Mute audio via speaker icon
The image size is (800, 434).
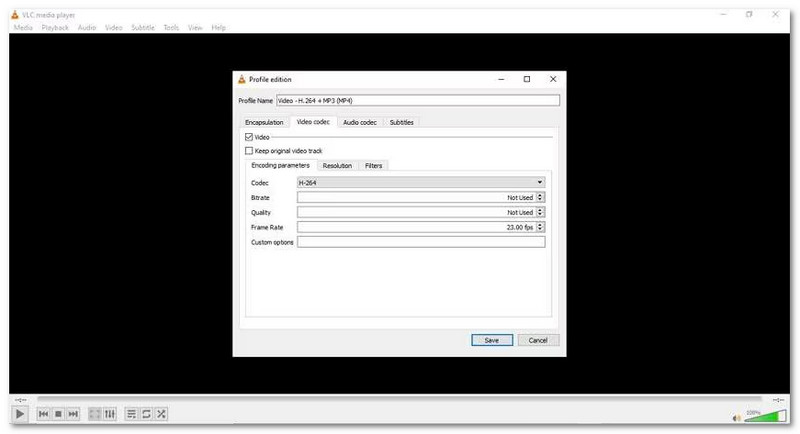pos(737,418)
